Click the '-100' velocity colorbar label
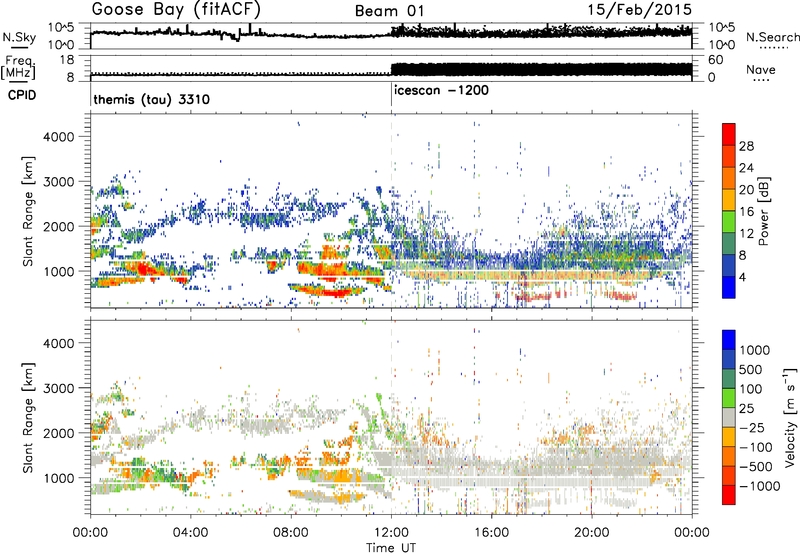Image resolution: width=800 pixels, height=554 pixels. 758,447
